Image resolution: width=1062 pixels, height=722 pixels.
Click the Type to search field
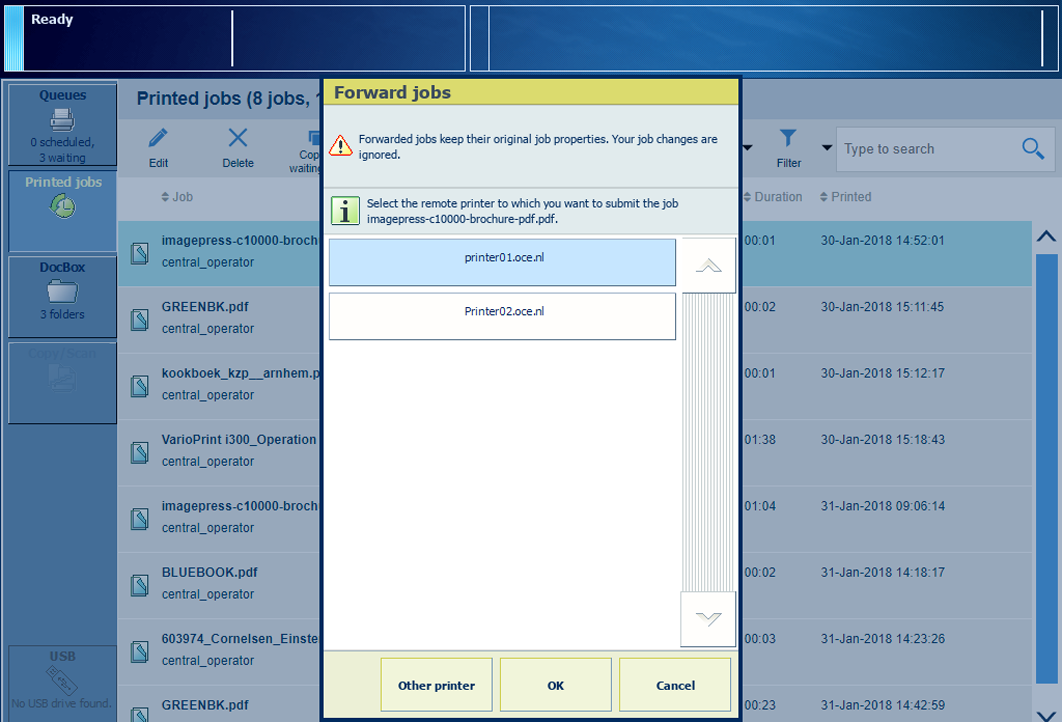click(925, 149)
